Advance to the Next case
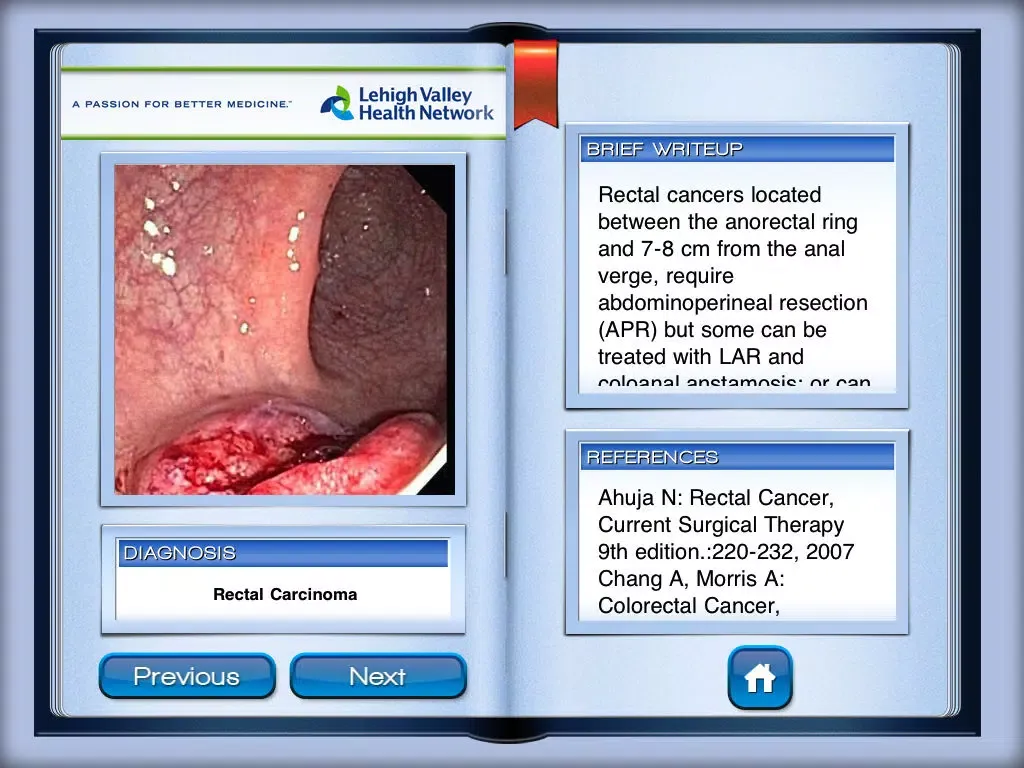This screenshot has width=1024, height=768. coord(378,676)
